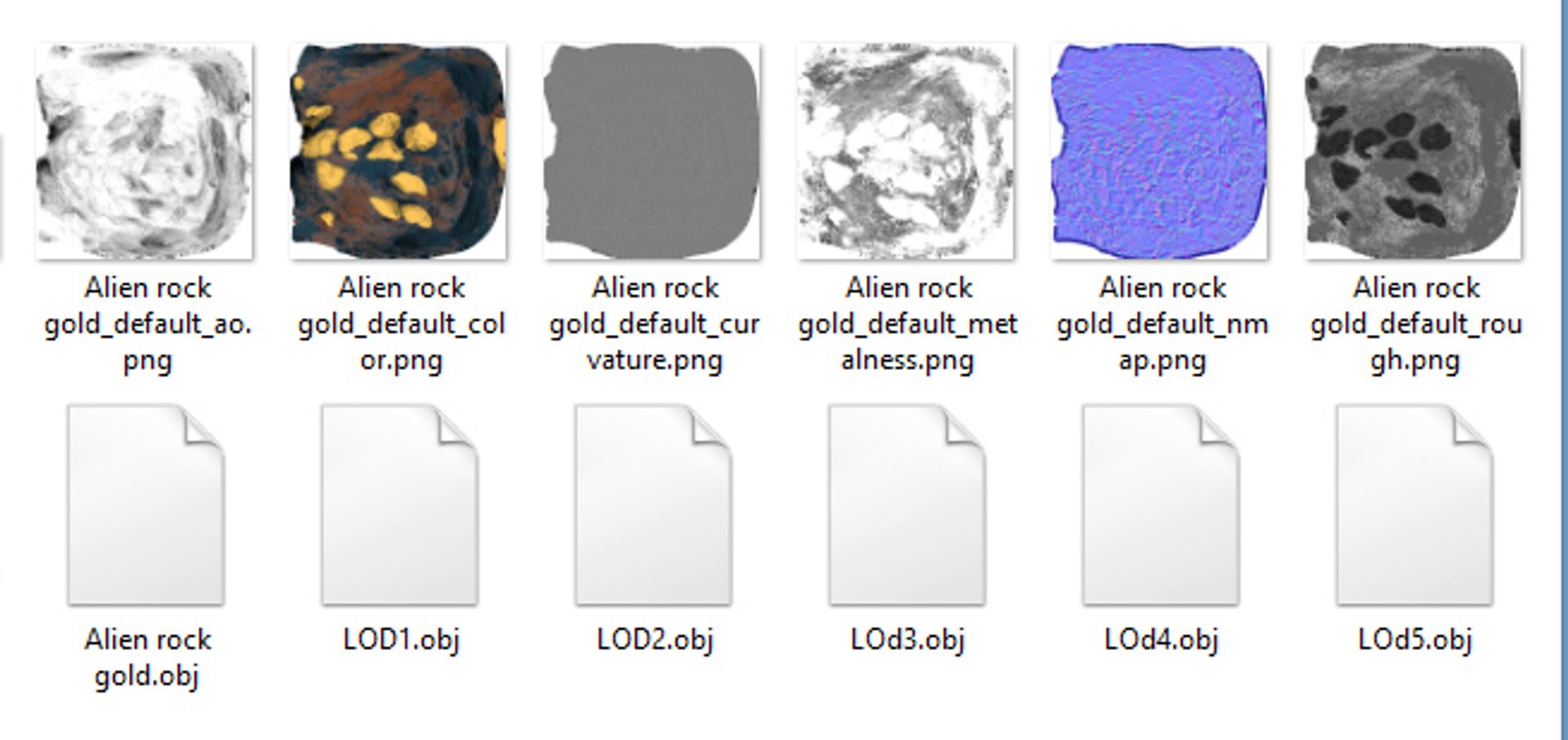
Task: Select the color texture thumbnail with gold spots
Action: [x=399, y=151]
